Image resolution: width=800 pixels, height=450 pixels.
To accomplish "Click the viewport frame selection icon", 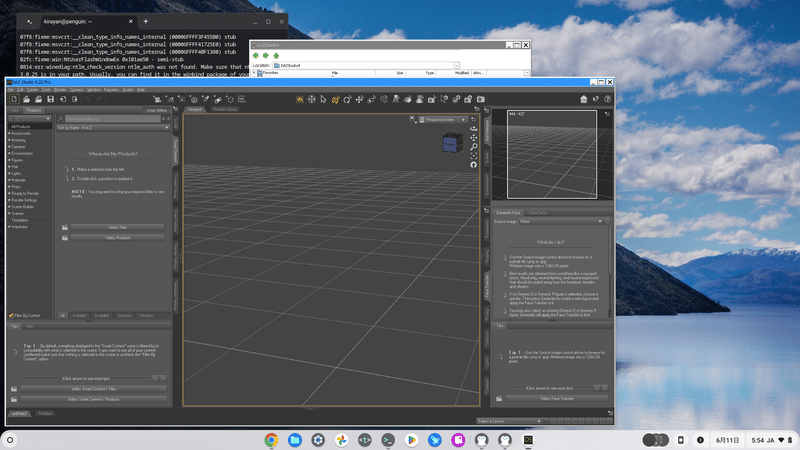I will pyautogui.click(x=473, y=156).
